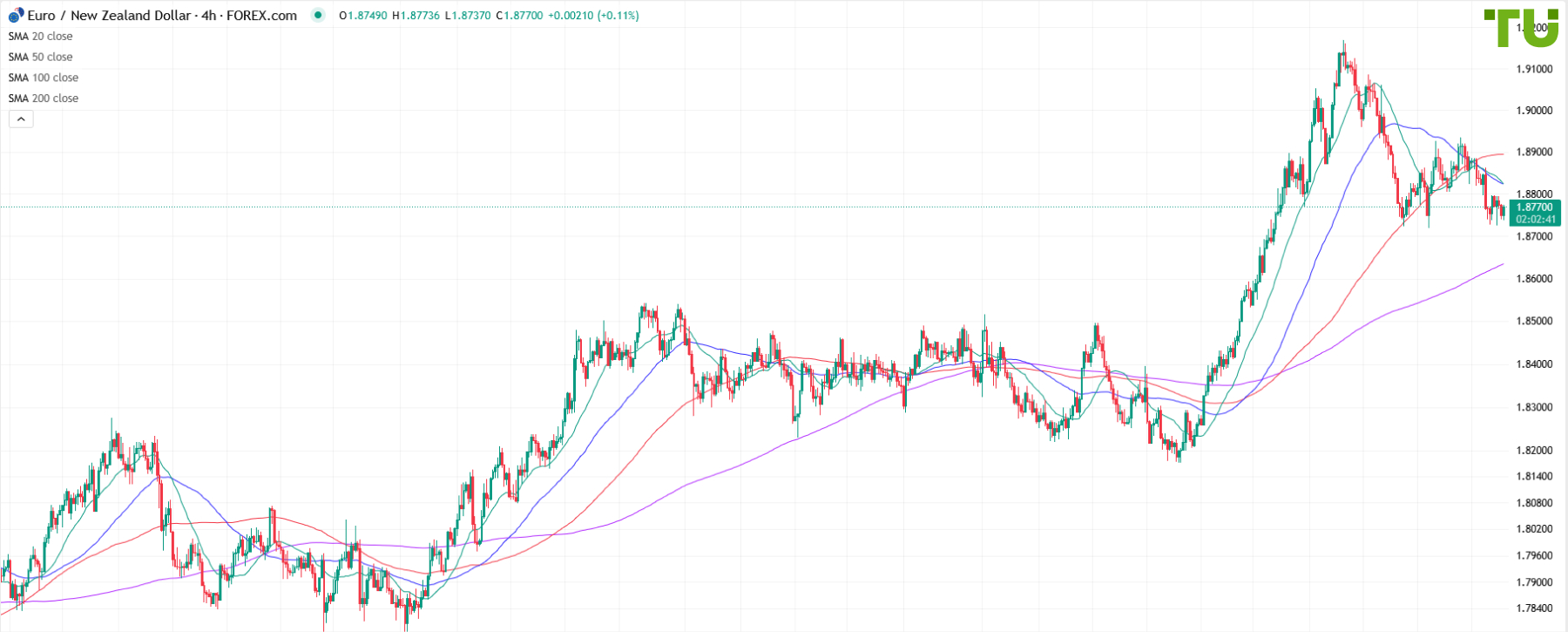This screenshot has height=632, width=1568.
Task: Click the 1.82000 price axis label
Action: pos(1534,451)
